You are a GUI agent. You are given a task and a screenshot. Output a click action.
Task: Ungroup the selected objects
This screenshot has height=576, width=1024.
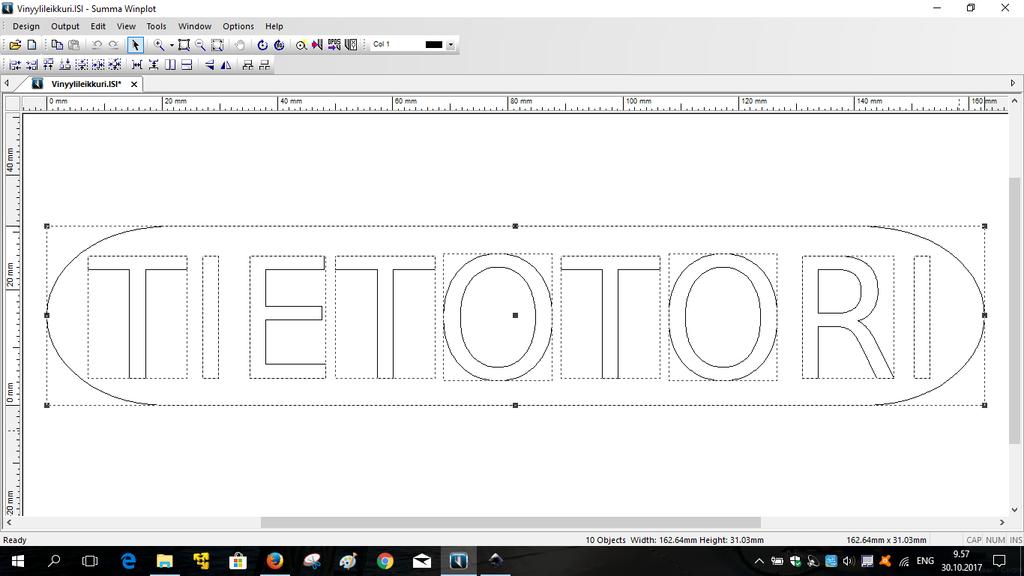264,65
